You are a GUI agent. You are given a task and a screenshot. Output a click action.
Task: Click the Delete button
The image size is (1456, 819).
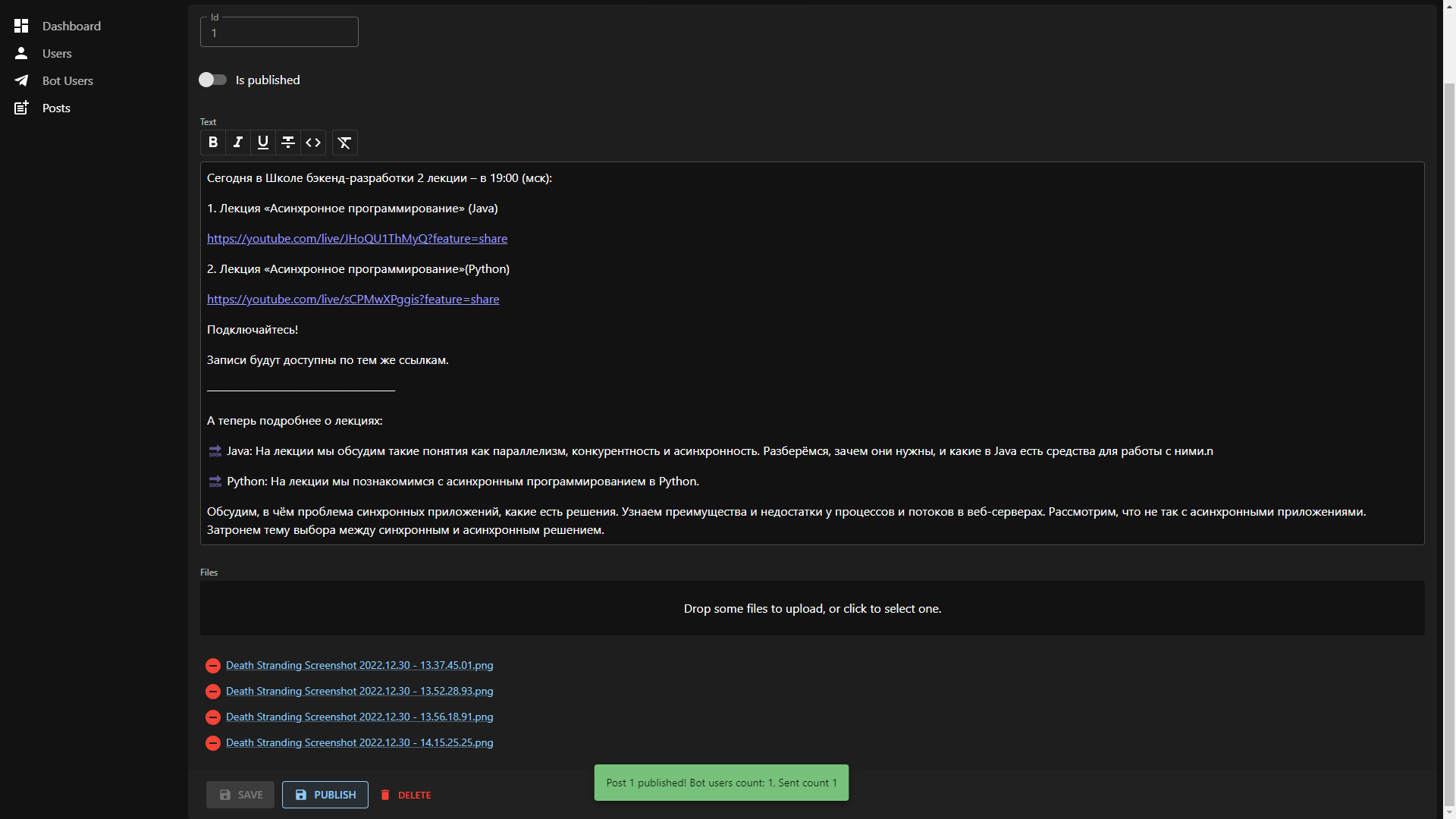click(406, 795)
